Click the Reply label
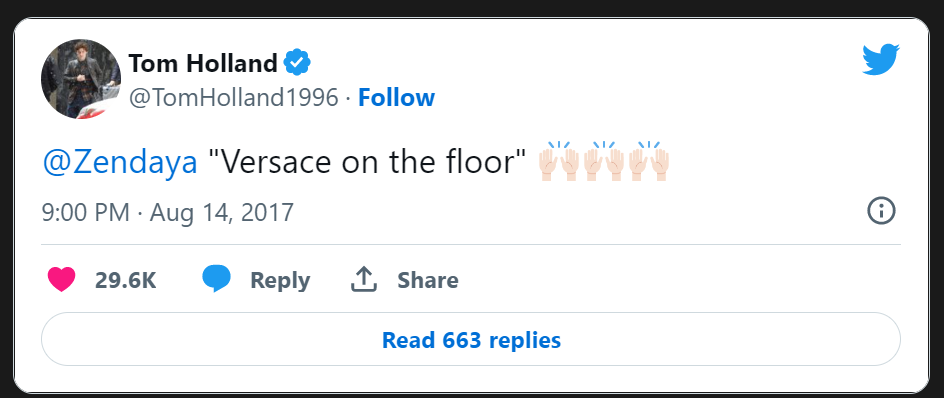The height and width of the screenshot is (398, 944). click(280, 280)
